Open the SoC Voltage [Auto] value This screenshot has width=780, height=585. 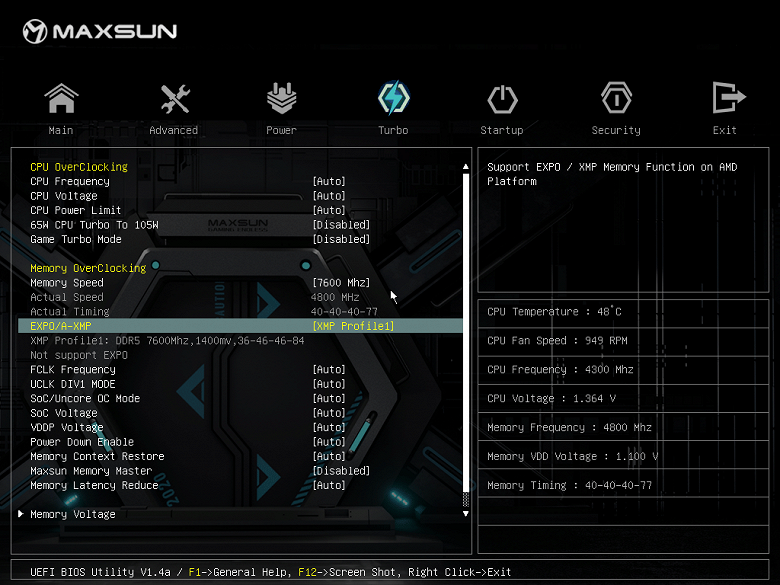pos(329,413)
